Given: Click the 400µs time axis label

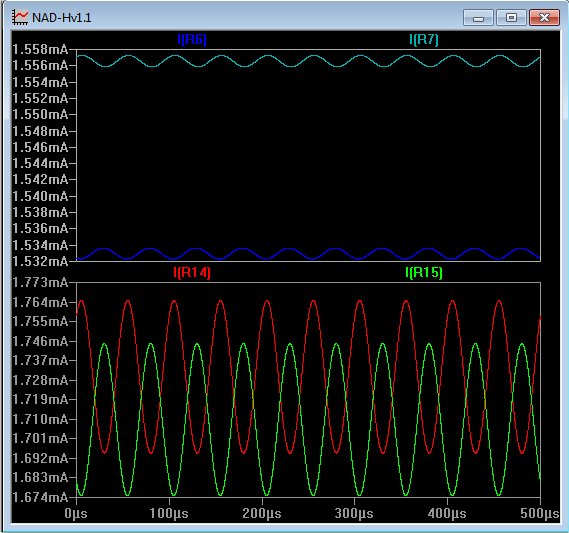Looking at the screenshot, I should pyautogui.click(x=447, y=514).
